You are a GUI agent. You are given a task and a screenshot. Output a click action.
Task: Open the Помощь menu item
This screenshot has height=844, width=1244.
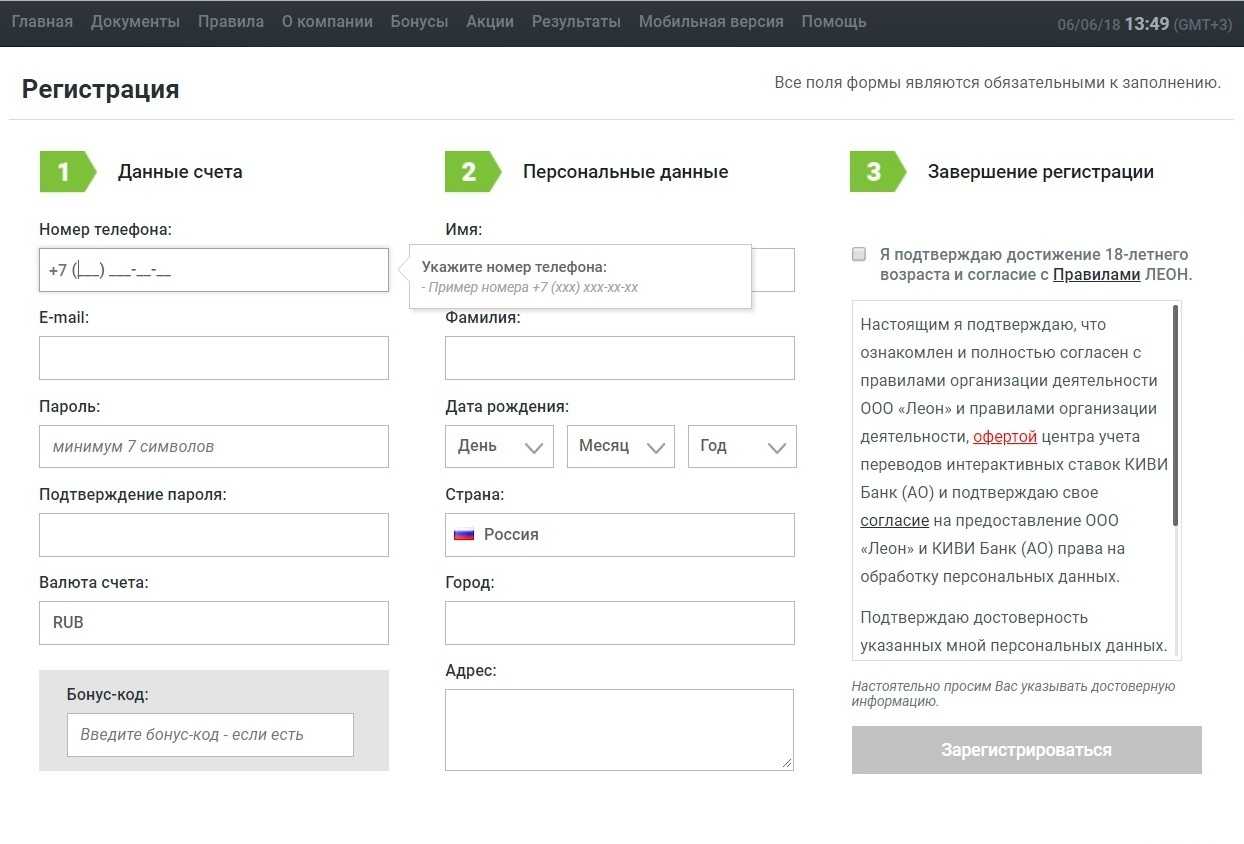[834, 22]
